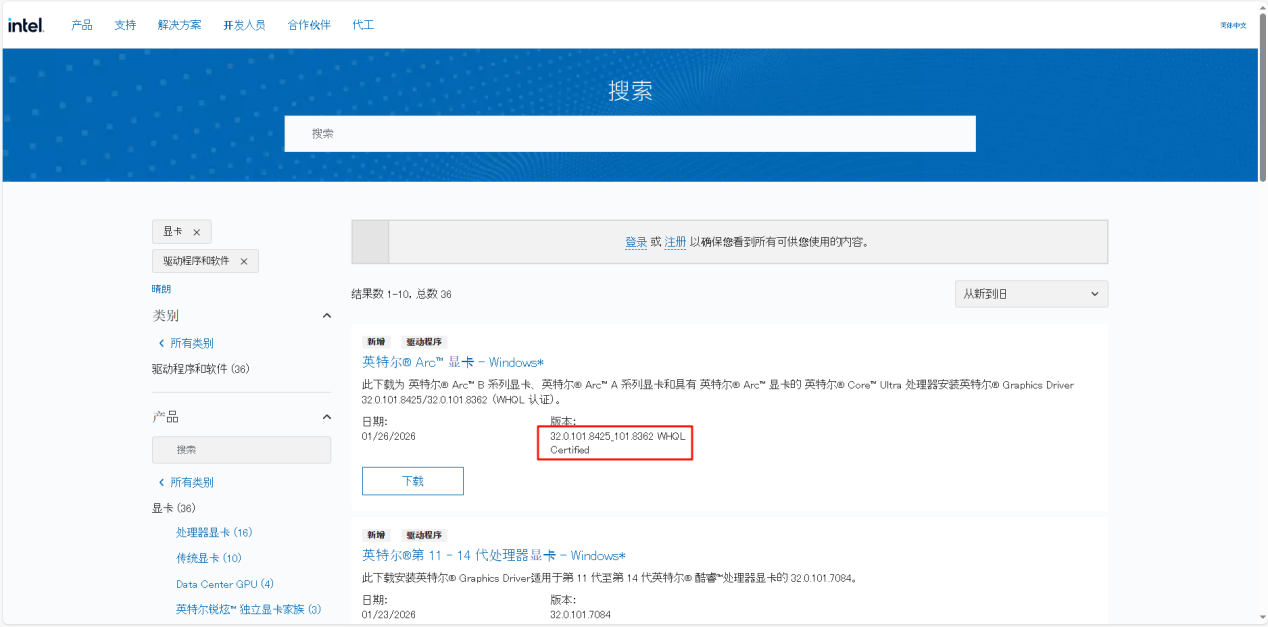Click the Intel logo
This screenshot has width=1268, height=627.
pos(26,25)
